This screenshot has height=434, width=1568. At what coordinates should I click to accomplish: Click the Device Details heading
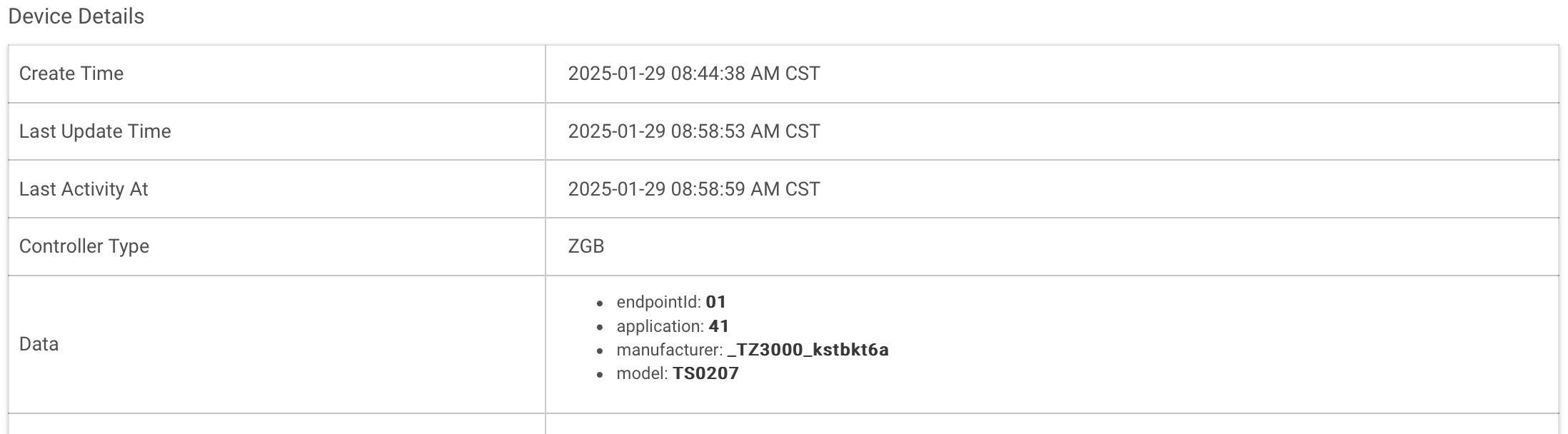[76, 16]
